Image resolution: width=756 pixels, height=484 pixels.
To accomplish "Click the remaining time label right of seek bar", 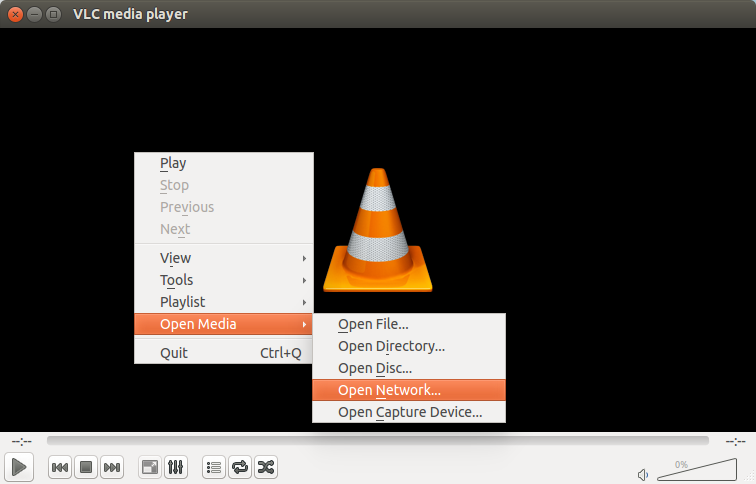I will (x=735, y=441).
